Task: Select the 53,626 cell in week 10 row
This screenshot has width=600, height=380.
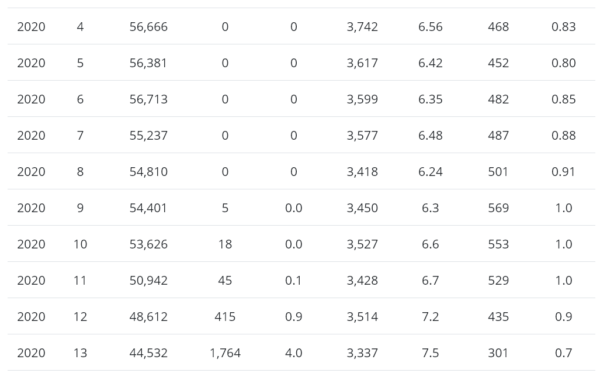Action: pyautogui.click(x=148, y=244)
